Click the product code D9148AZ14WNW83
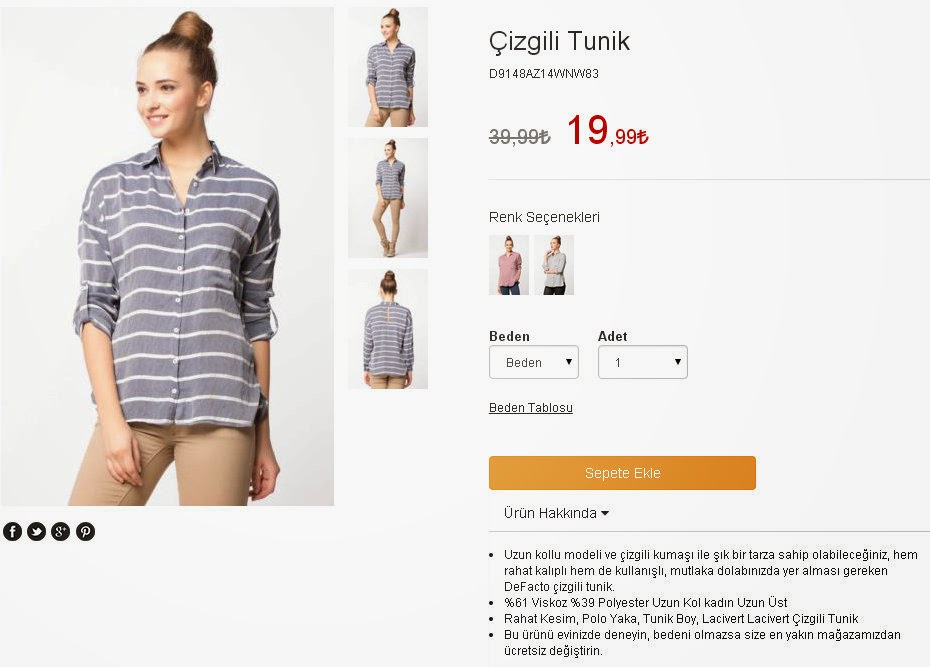 pos(544,74)
